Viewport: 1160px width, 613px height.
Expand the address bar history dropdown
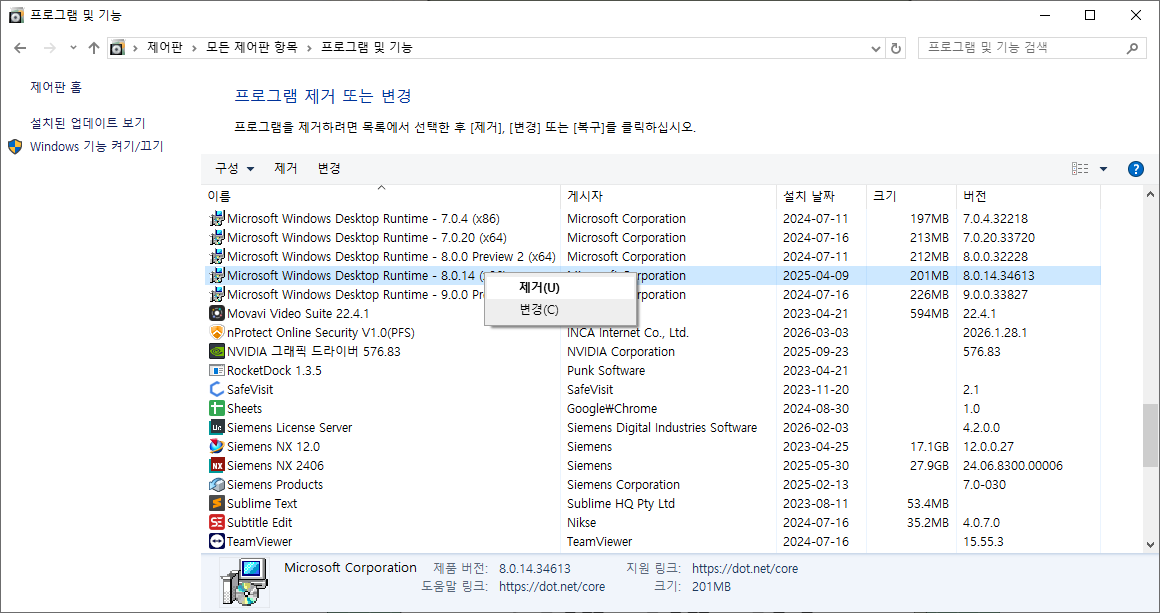876,48
